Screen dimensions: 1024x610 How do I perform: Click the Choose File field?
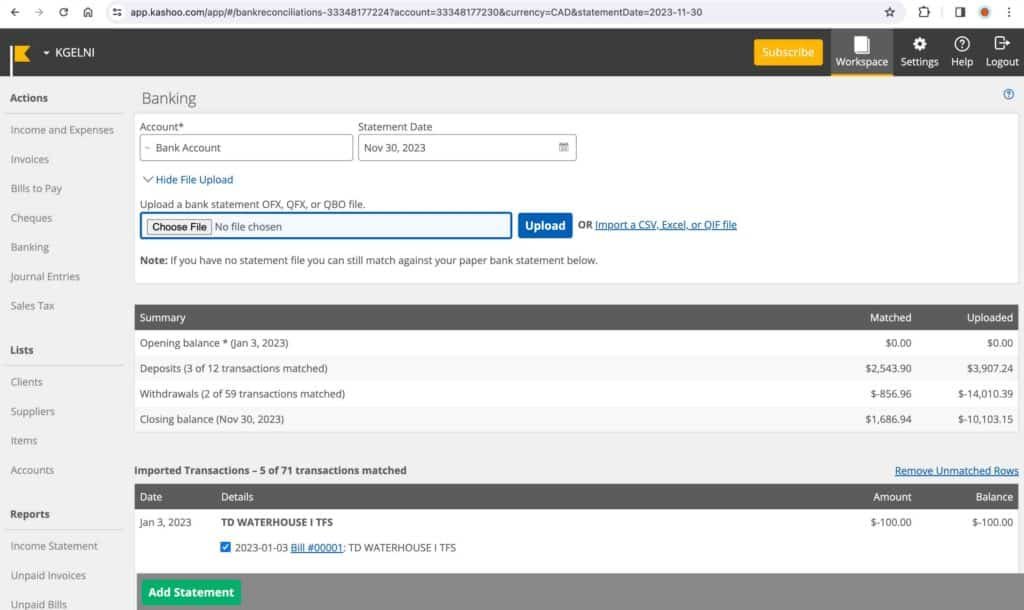179,226
